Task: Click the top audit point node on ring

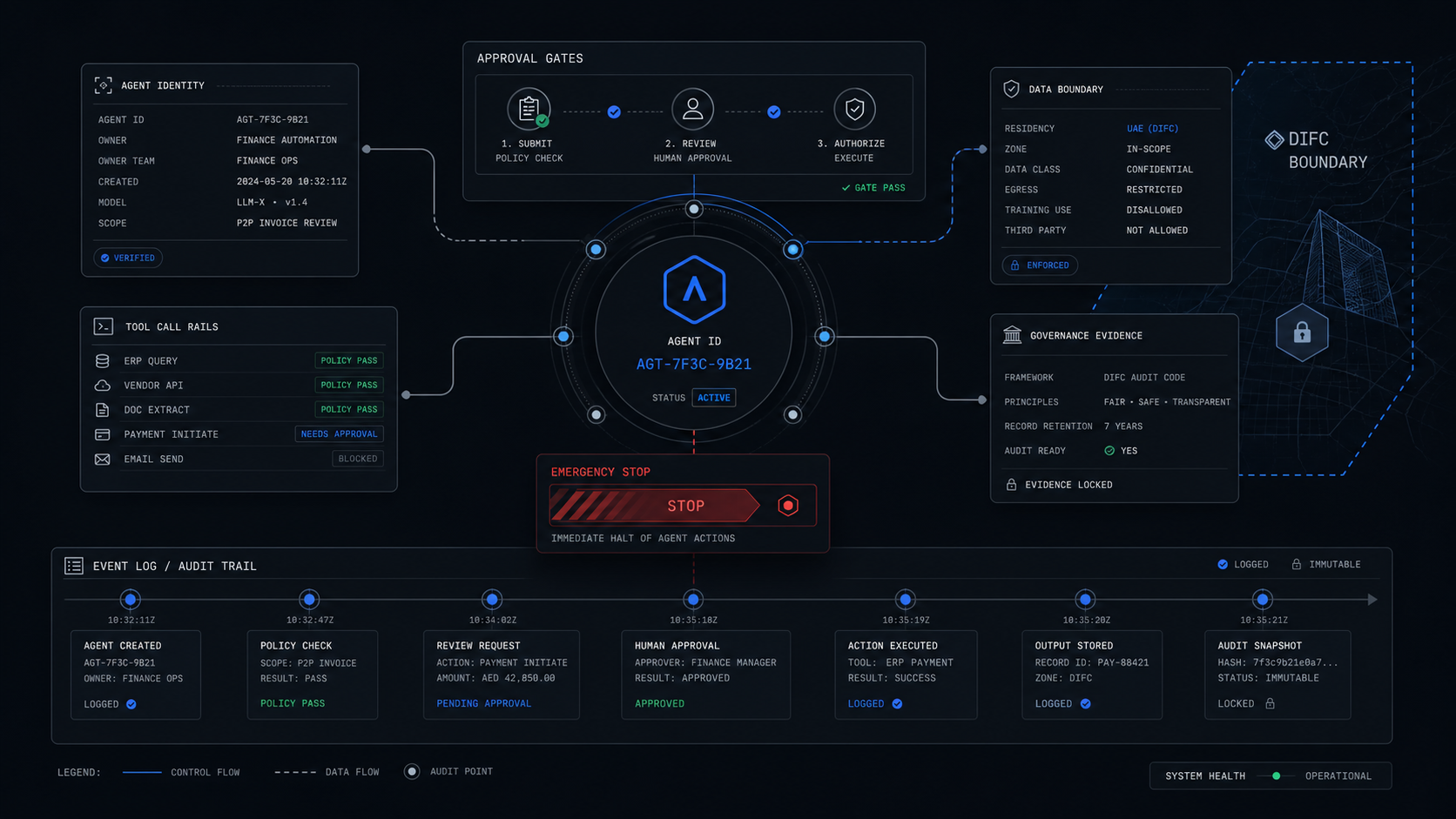Action: tap(694, 209)
